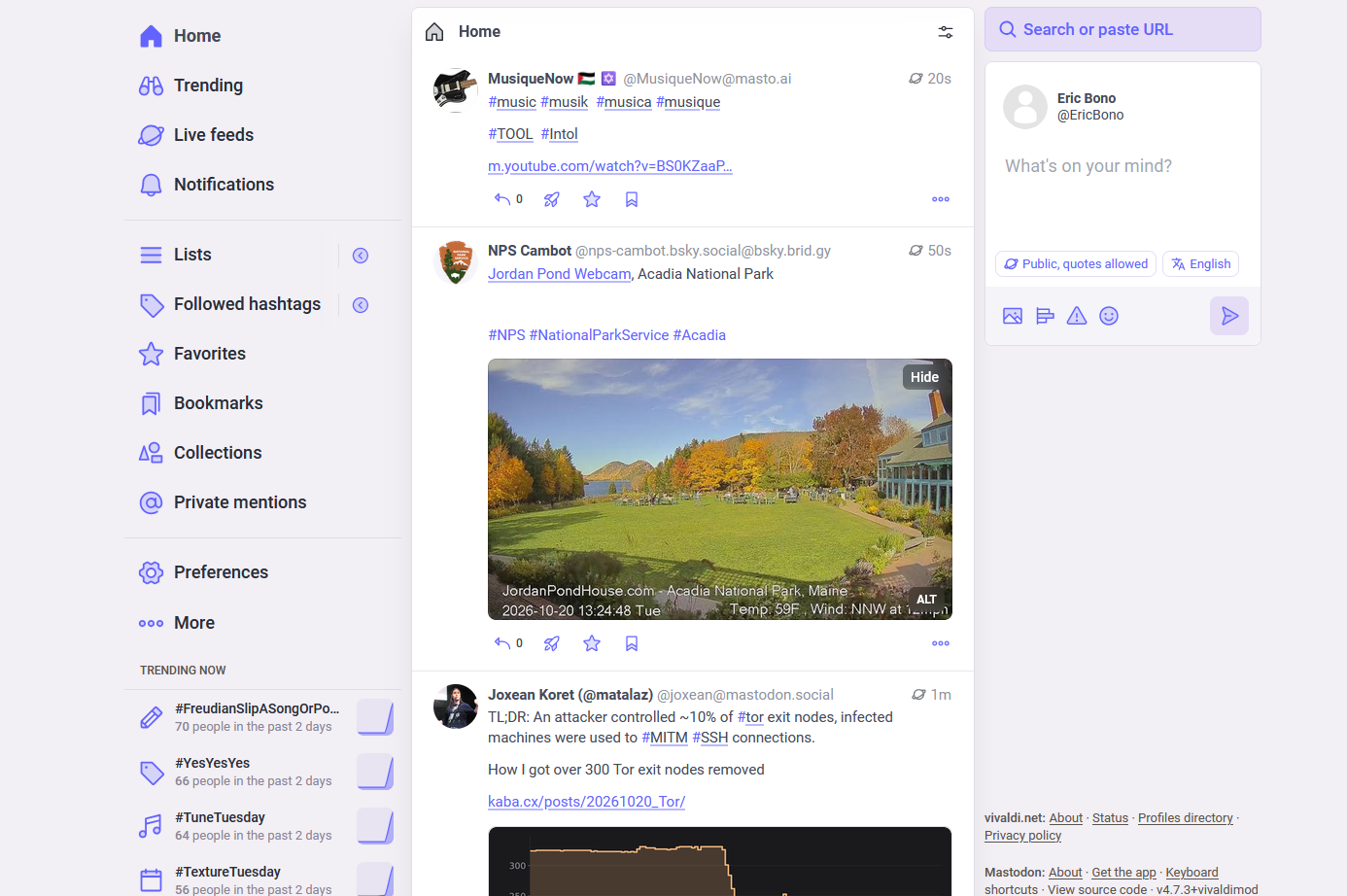This screenshot has height=896, width=1347.
Task: Favorite the NPS Cambot post
Action: pos(592,643)
